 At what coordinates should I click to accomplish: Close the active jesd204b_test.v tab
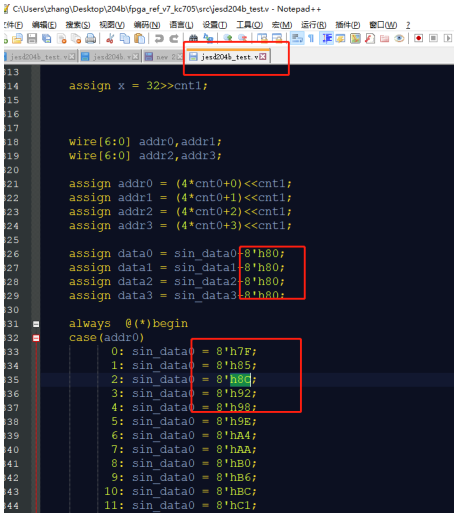pos(263,57)
